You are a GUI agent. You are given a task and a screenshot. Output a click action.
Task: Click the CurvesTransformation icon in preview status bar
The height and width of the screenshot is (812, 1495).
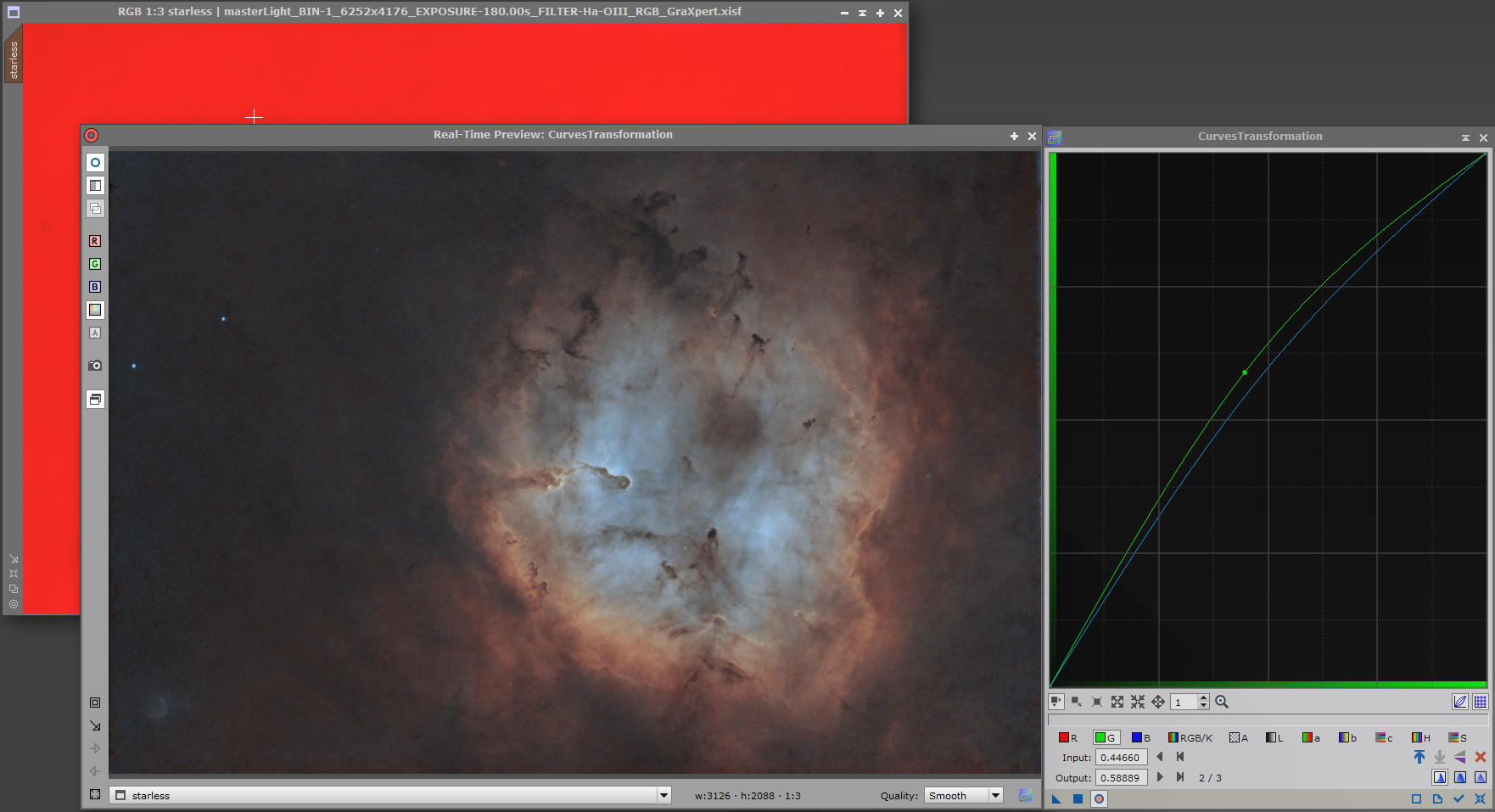point(1025,795)
